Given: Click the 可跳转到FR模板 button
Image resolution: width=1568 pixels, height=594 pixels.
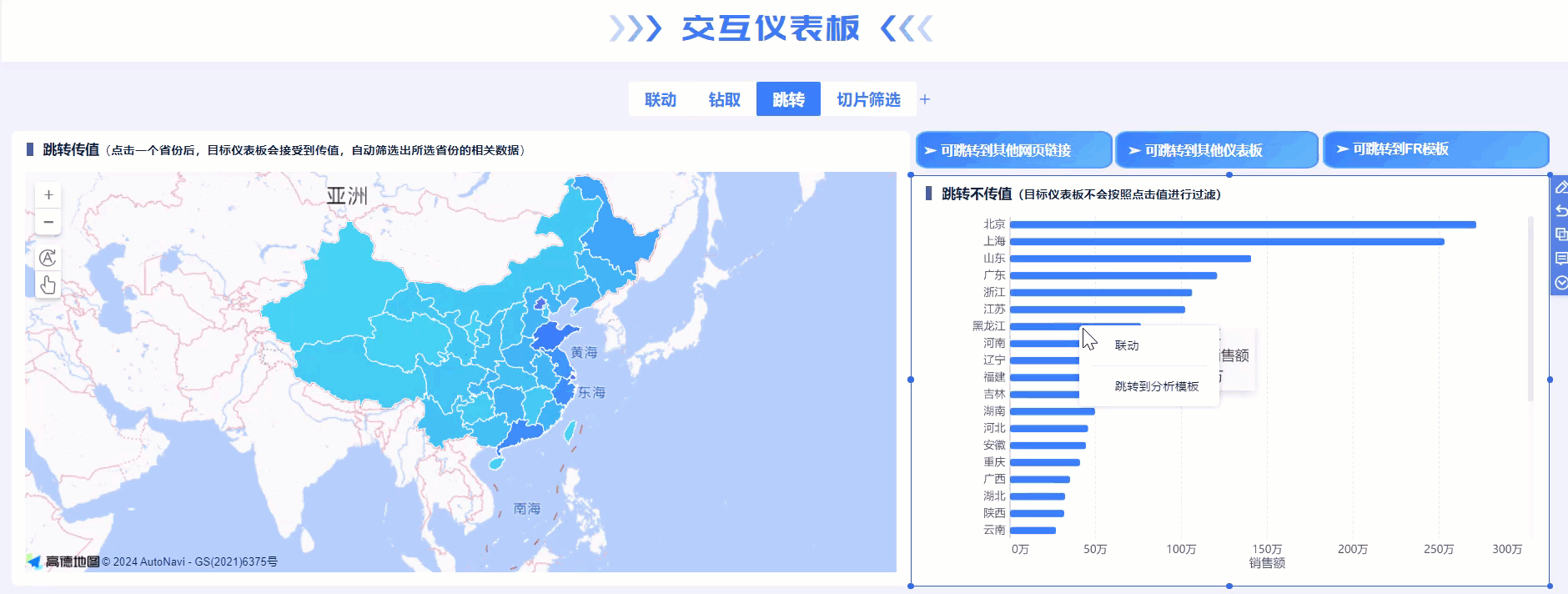Looking at the screenshot, I should (x=1435, y=149).
